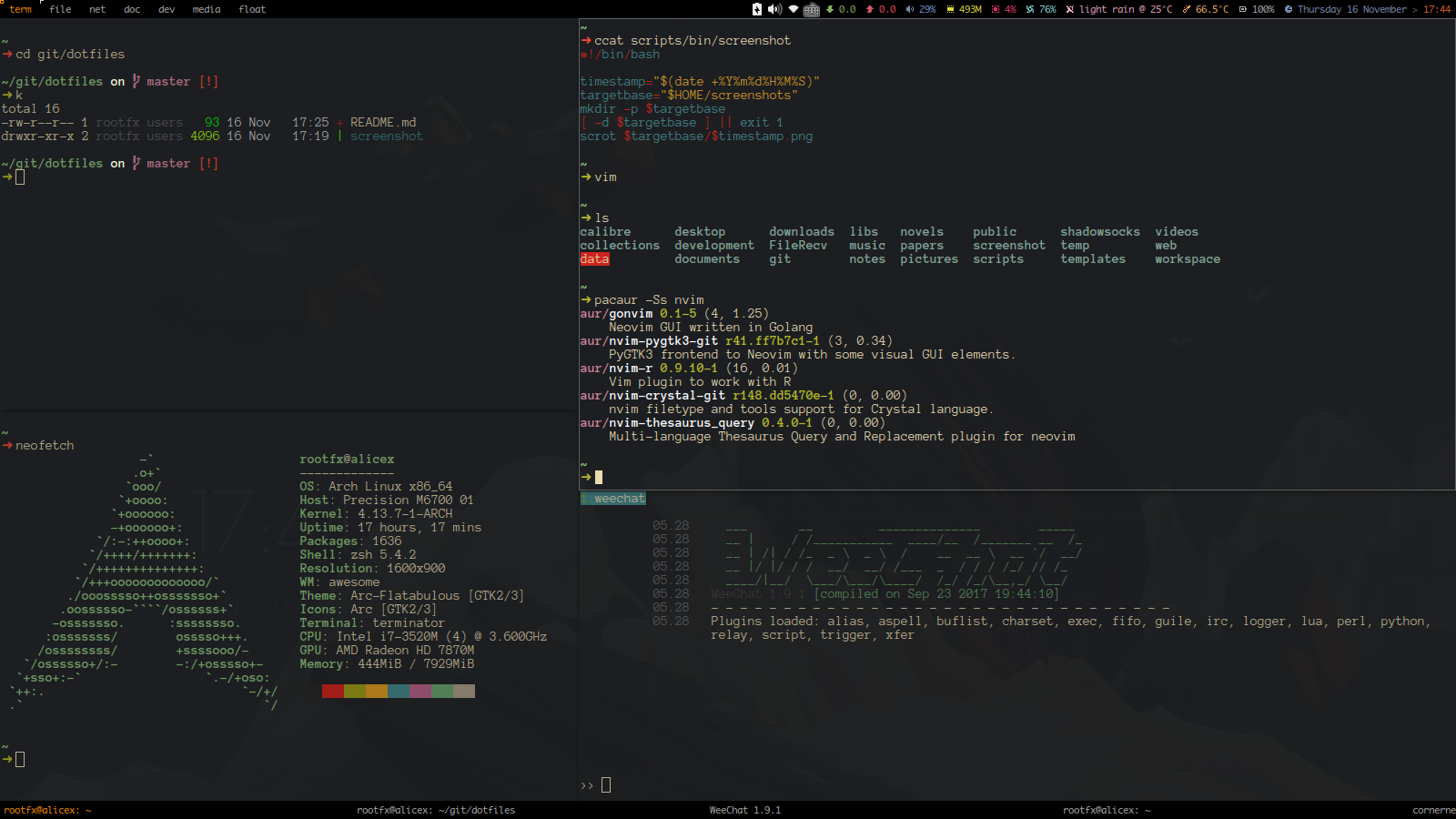The image size is (1456, 819).
Task: Switch to the media workspace tag
Action: point(207,9)
